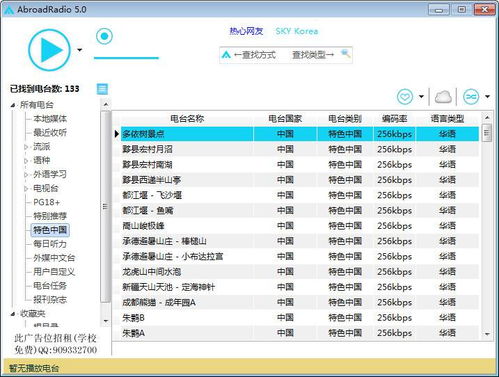Select 特色中国 in the tree

pyautogui.click(x=50, y=230)
